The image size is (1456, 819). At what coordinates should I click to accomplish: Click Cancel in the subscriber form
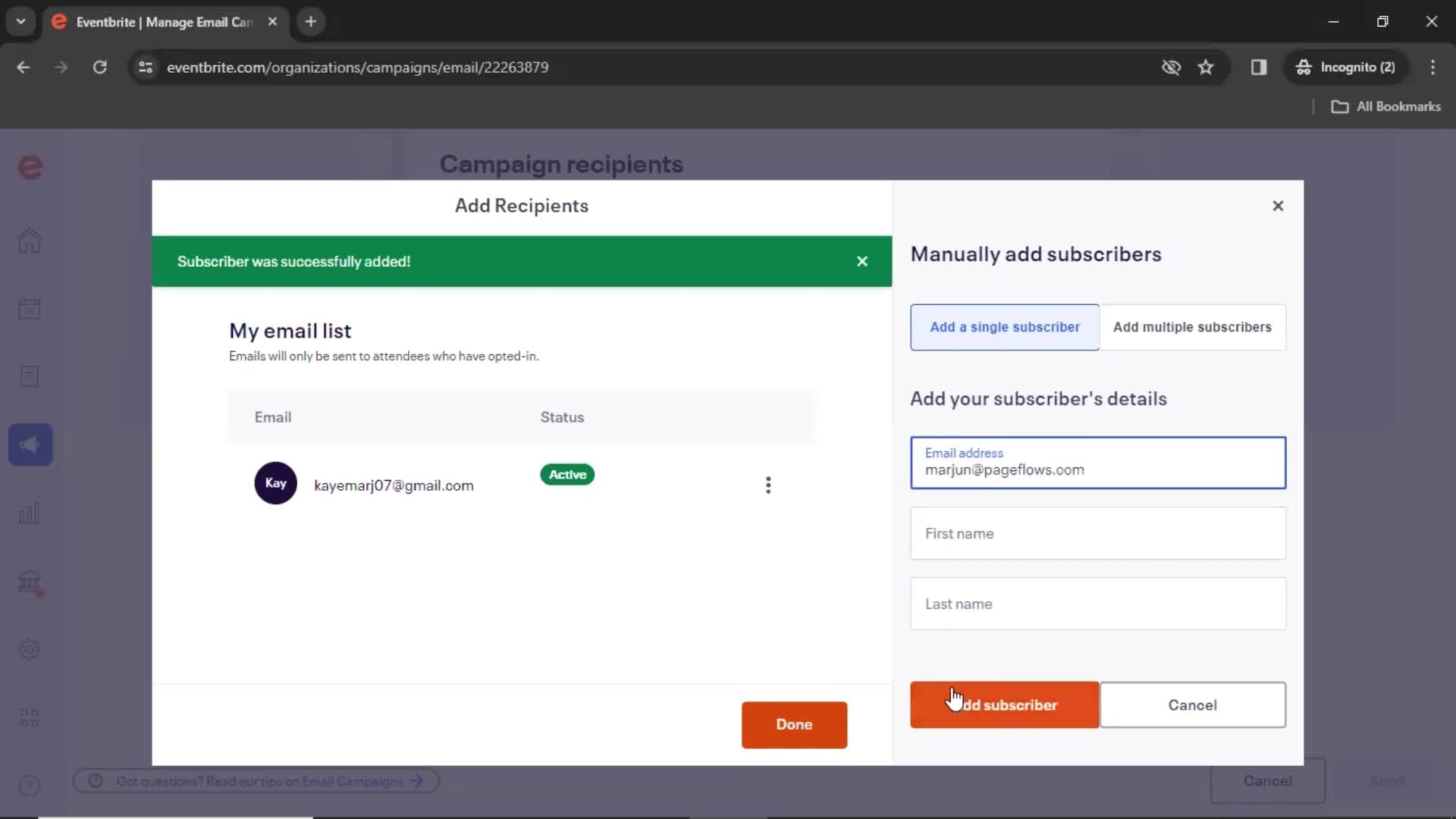tap(1192, 705)
